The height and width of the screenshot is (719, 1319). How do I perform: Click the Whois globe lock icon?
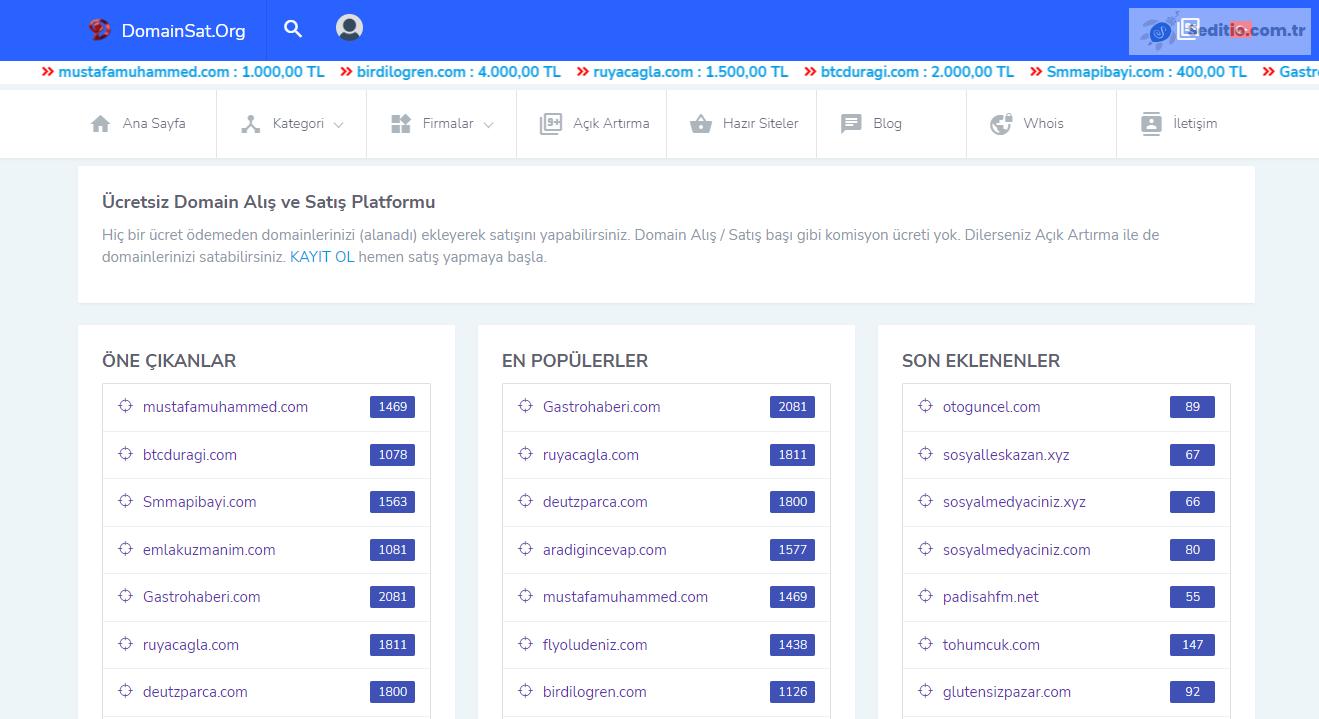(x=1001, y=124)
